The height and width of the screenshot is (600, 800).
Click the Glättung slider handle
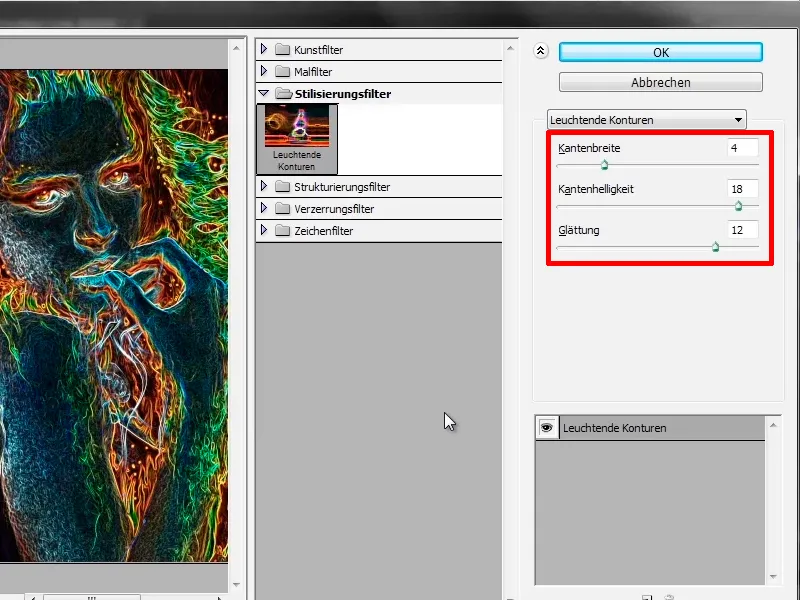pos(715,247)
